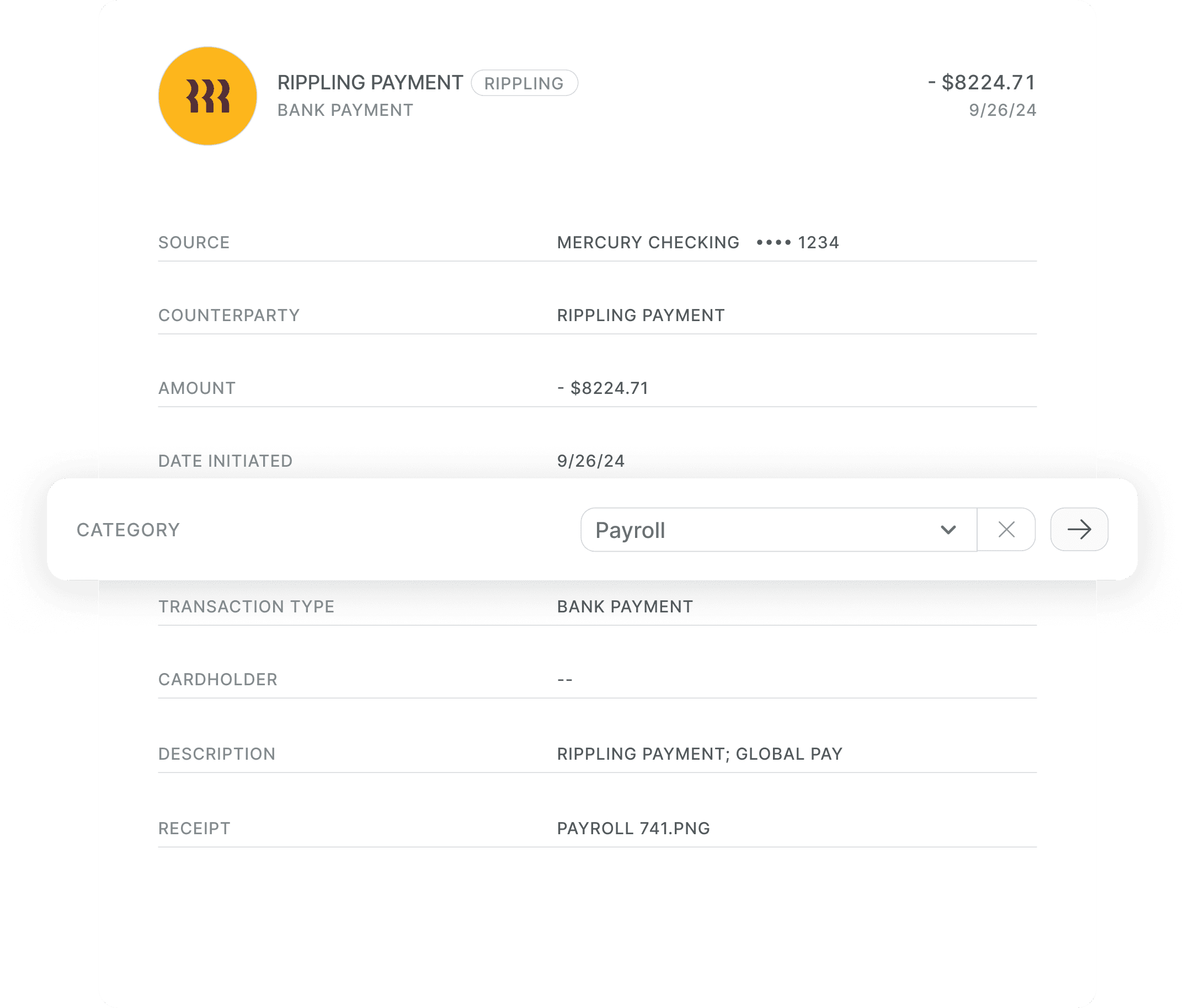Click the date initiated value
Viewport: 1184px width, 1008px height.
tap(590, 461)
